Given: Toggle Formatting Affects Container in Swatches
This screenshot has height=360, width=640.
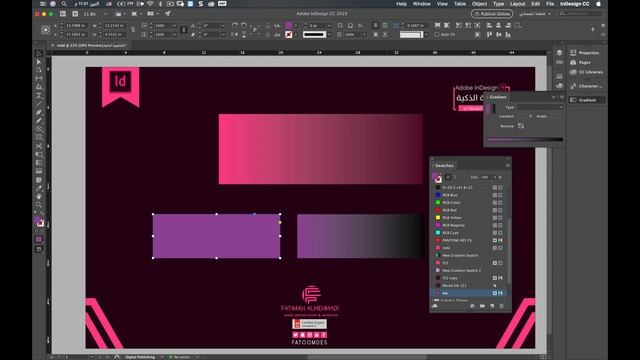Looking at the screenshot, I should (x=448, y=177).
